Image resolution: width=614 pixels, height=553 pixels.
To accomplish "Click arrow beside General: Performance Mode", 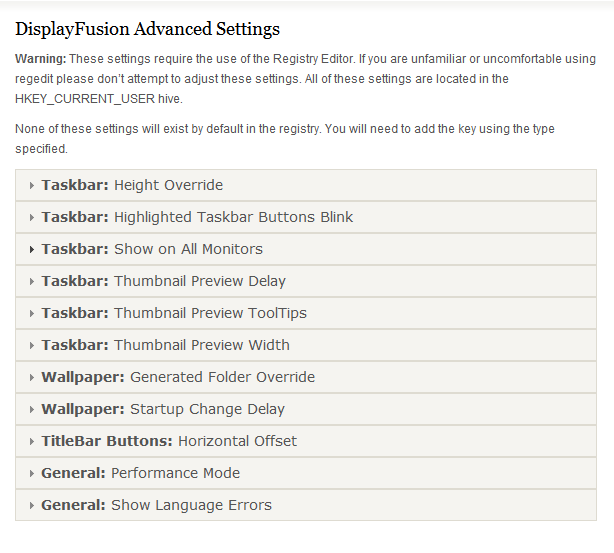I will coord(32,473).
